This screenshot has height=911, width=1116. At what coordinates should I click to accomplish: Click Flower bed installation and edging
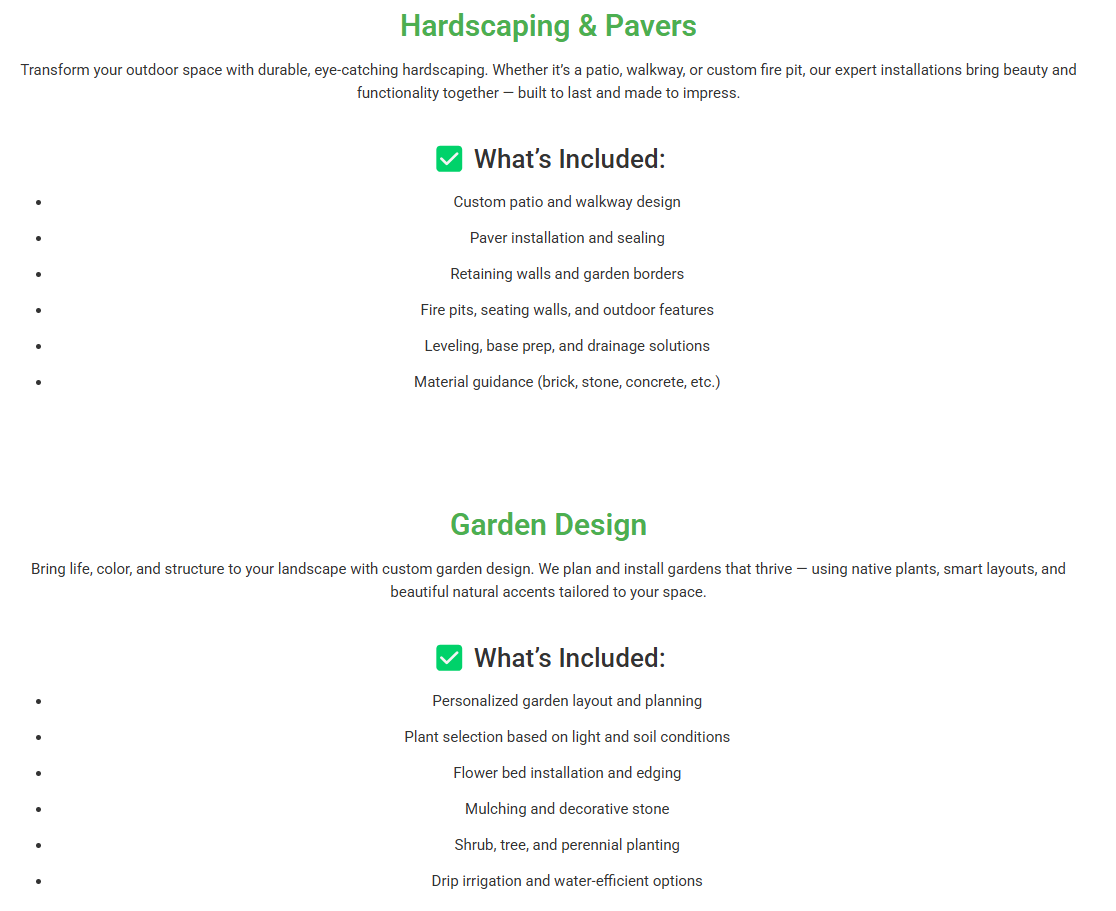click(x=567, y=773)
